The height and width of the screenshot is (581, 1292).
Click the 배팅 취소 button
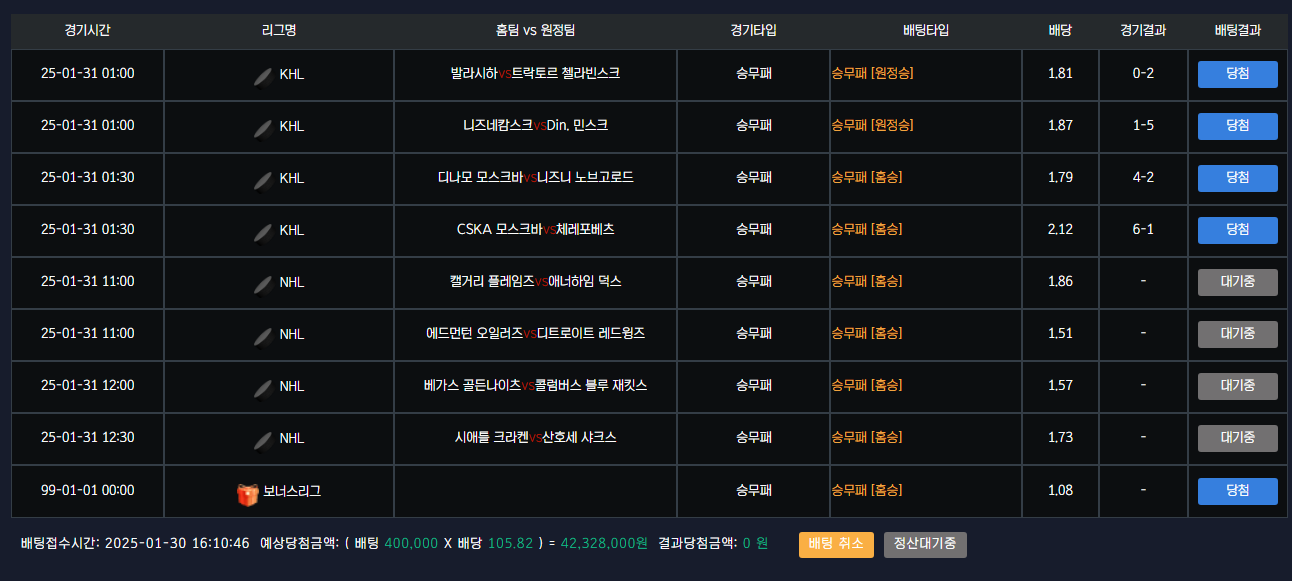(x=836, y=545)
